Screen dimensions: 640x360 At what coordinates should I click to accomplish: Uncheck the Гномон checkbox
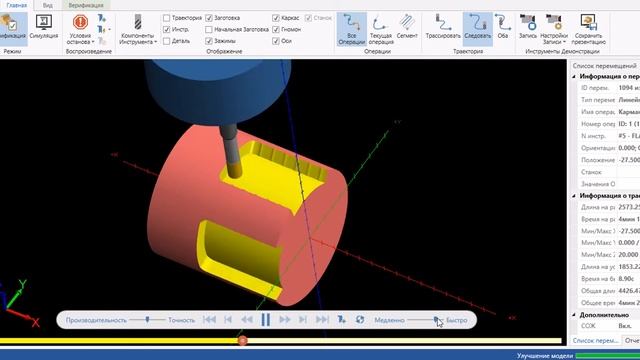[x=276, y=29]
